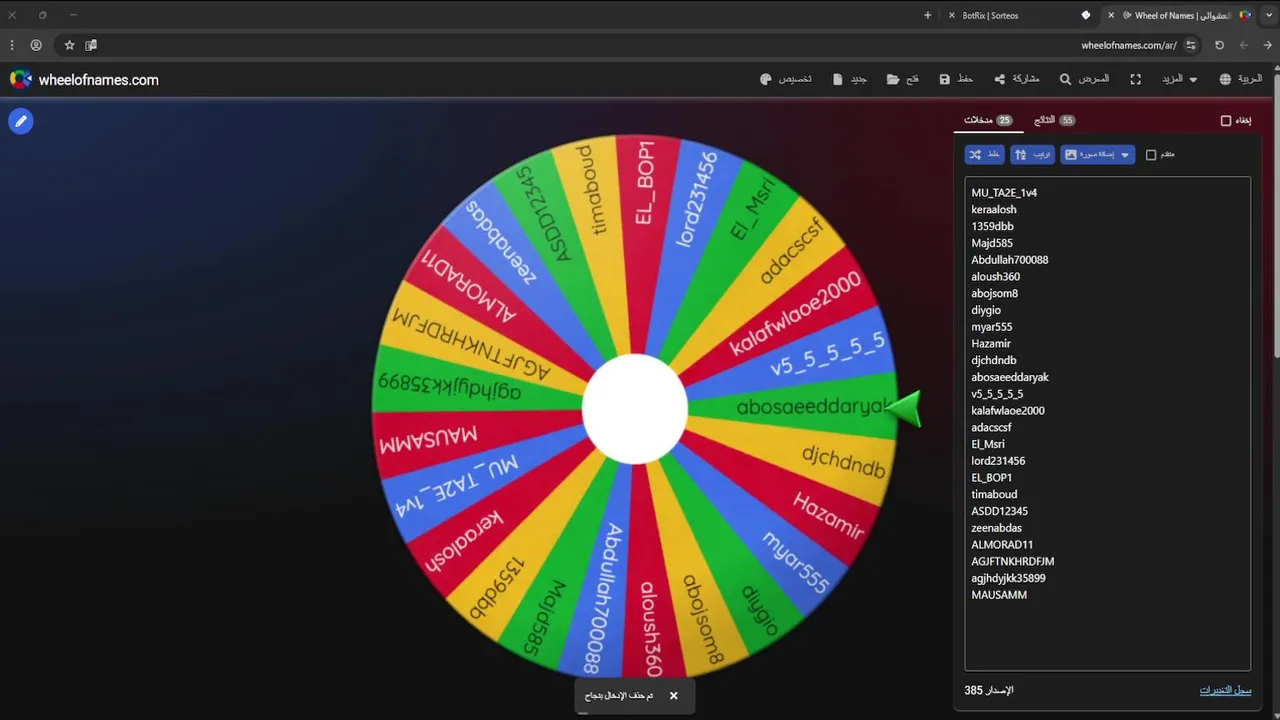Open the changelog link (سجل التغييرات)
The height and width of the screenshot is (720, 1280).
click(x=1225, y=690)
